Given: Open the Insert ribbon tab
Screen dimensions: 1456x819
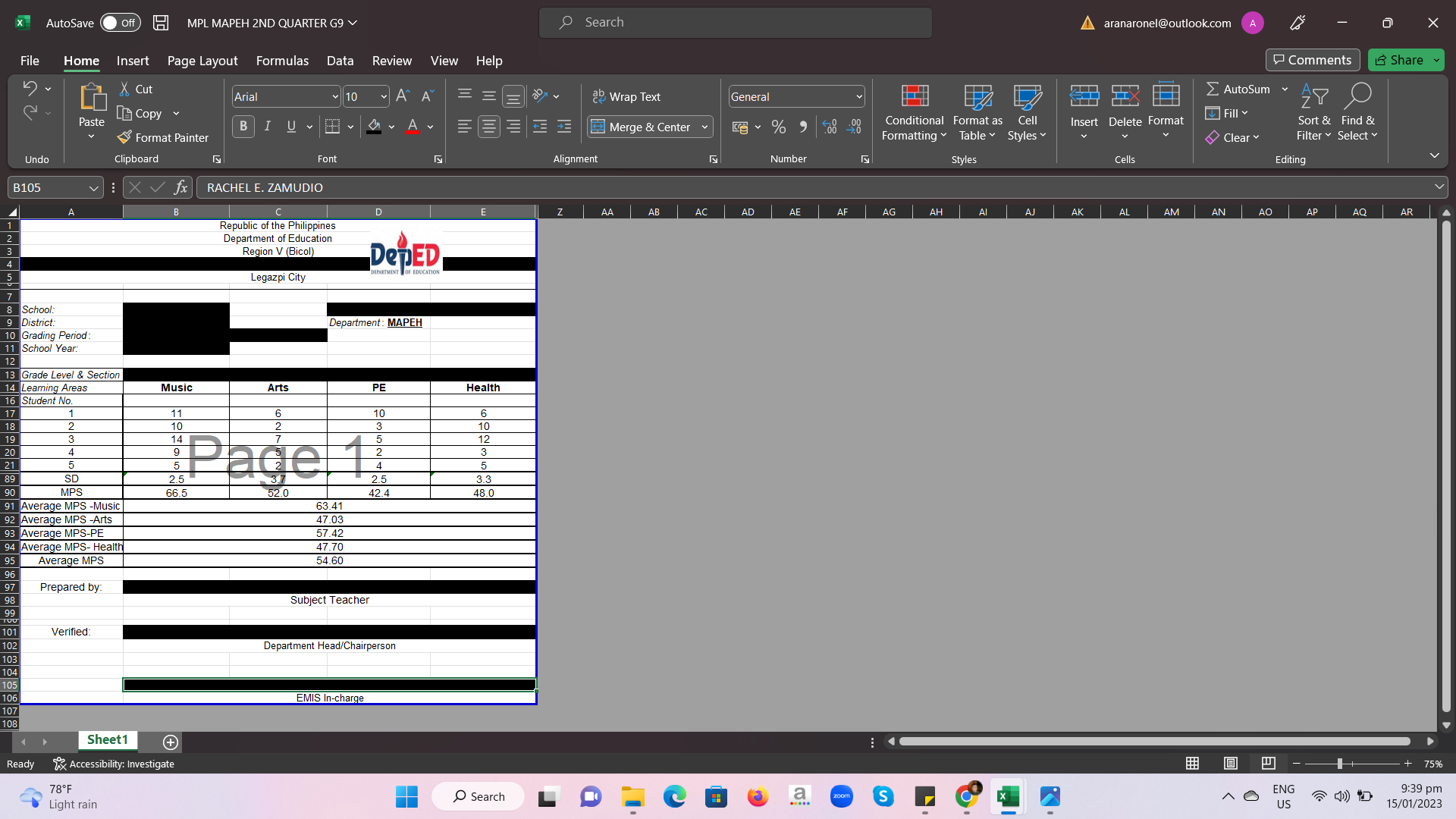Looking at the screenshot, I should pos(133,61).
